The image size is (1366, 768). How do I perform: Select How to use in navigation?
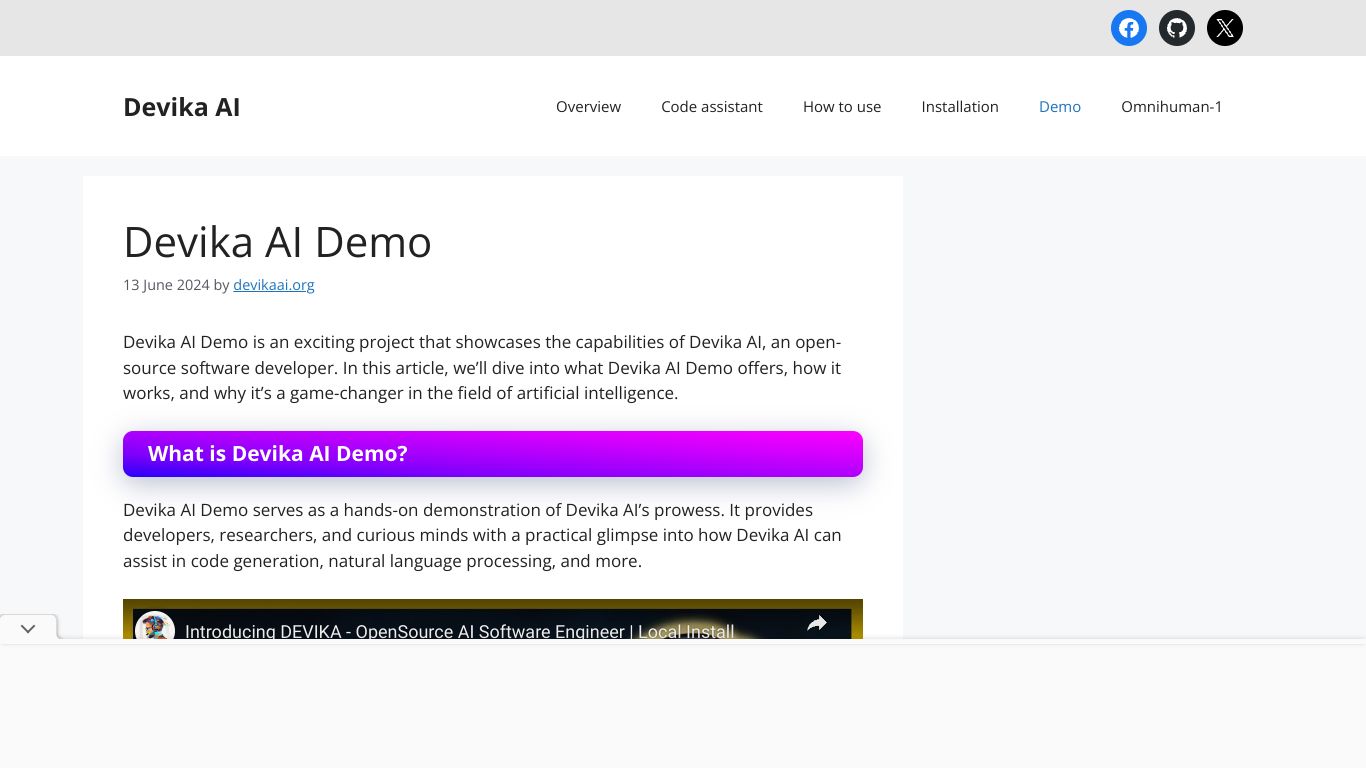click(x=841, y=107)
